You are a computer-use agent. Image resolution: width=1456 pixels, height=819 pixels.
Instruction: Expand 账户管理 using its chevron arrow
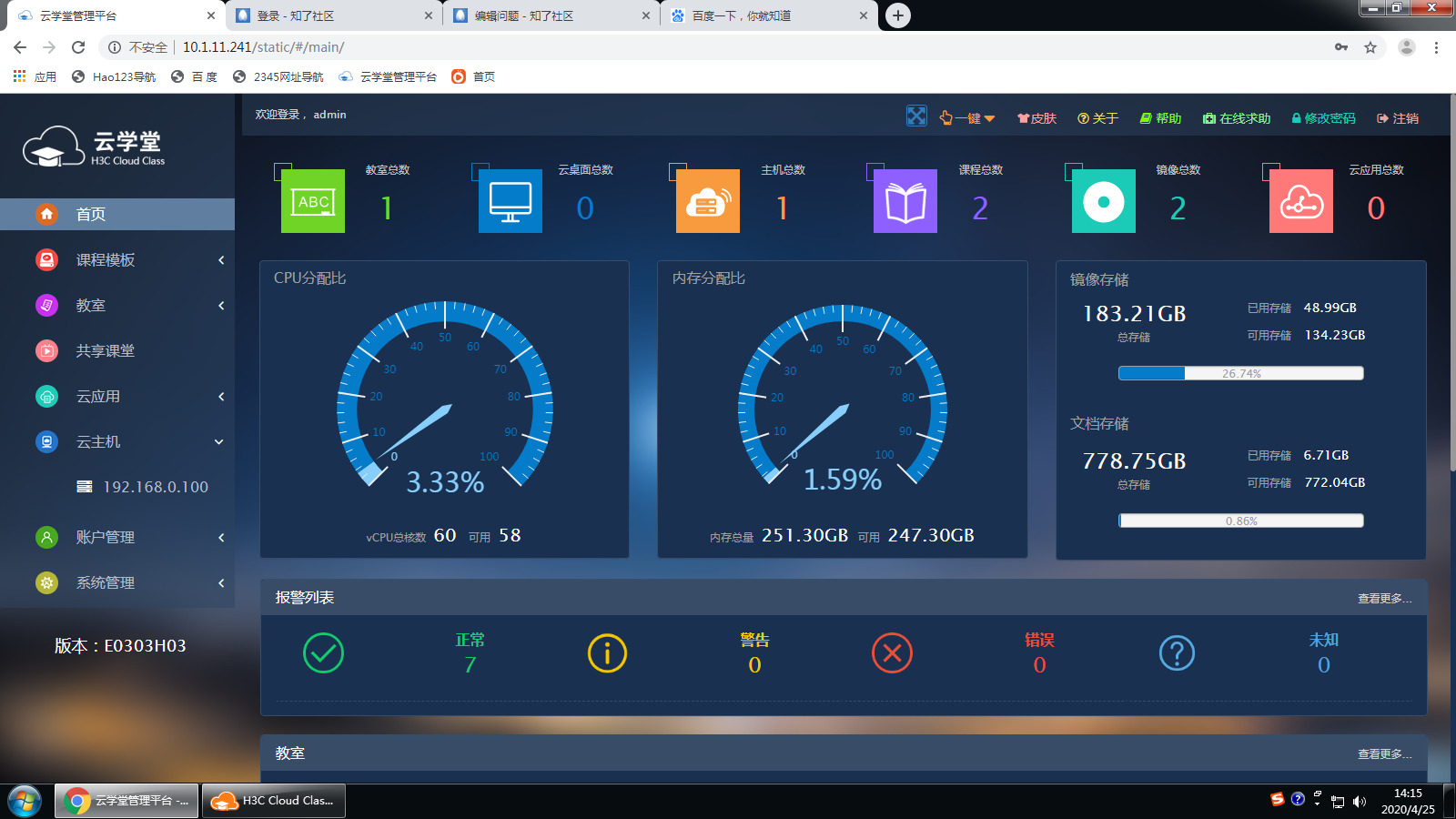221,538
